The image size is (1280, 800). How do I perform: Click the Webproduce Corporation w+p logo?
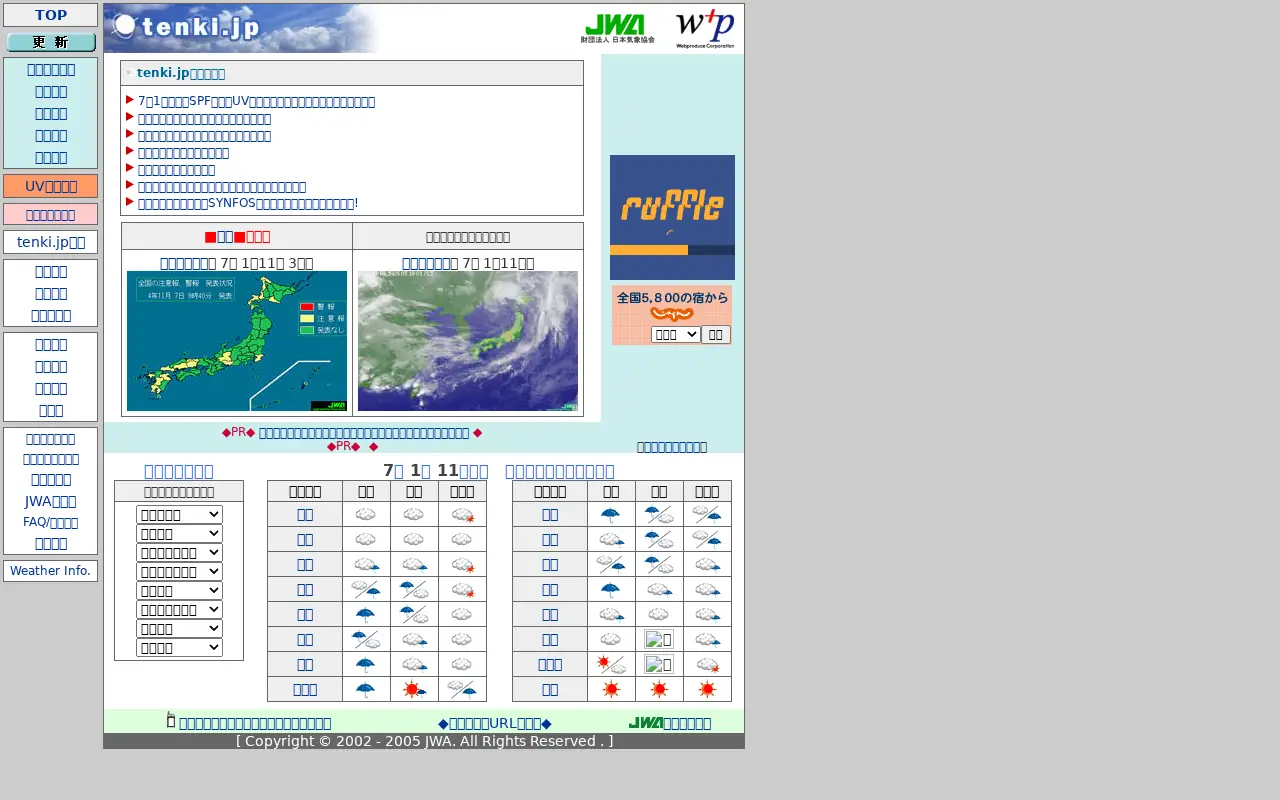[x=705, y=29]
